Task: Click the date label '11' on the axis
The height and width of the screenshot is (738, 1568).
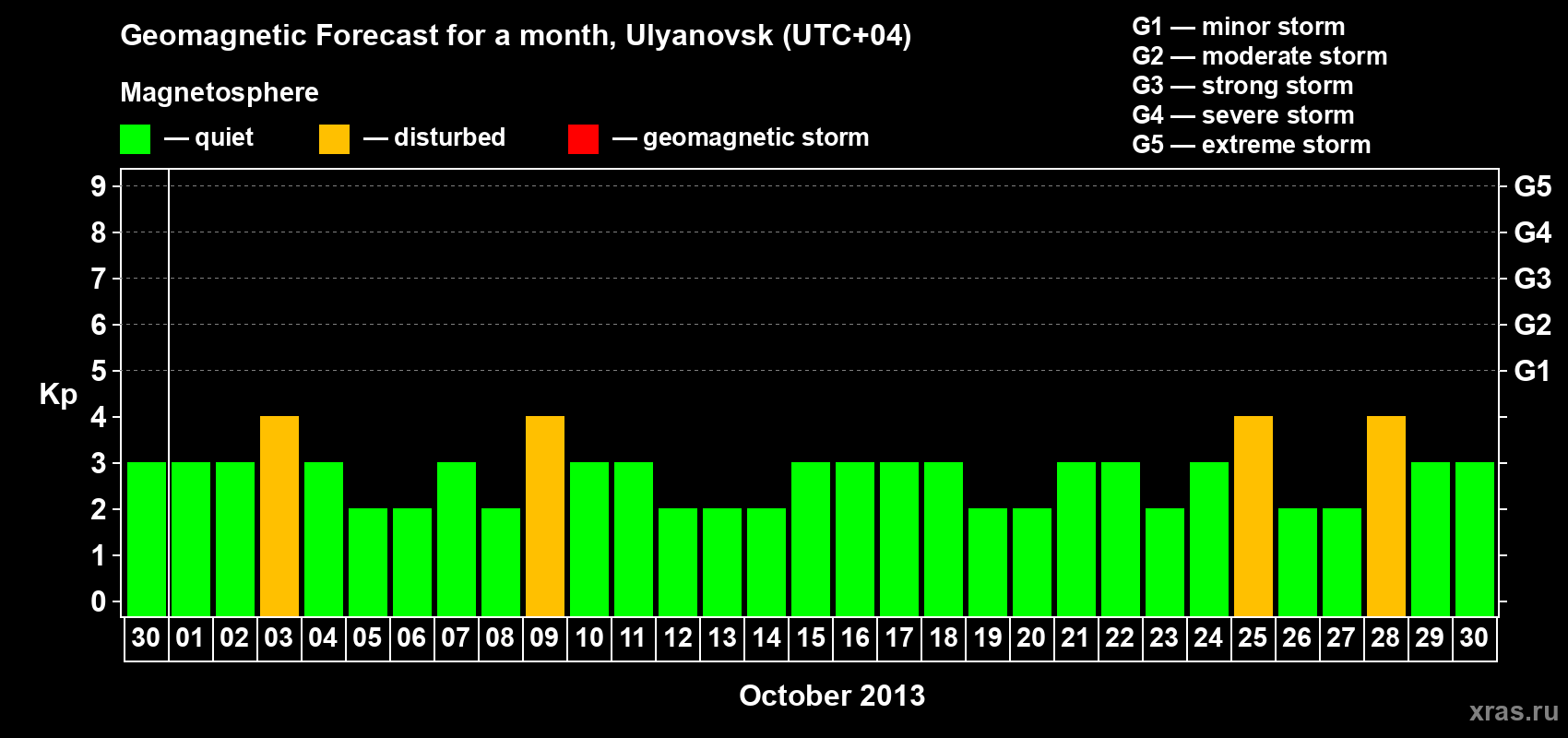Action: click(633, 638)
